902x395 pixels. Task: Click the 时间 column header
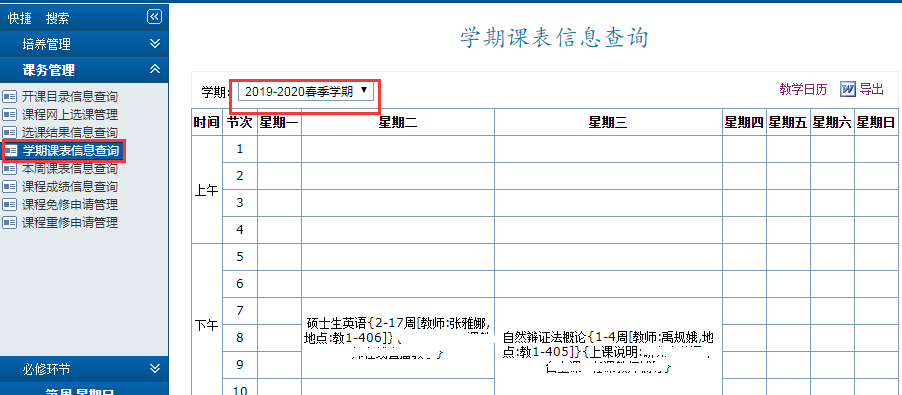pyautogui.click(x=207, y=122)
